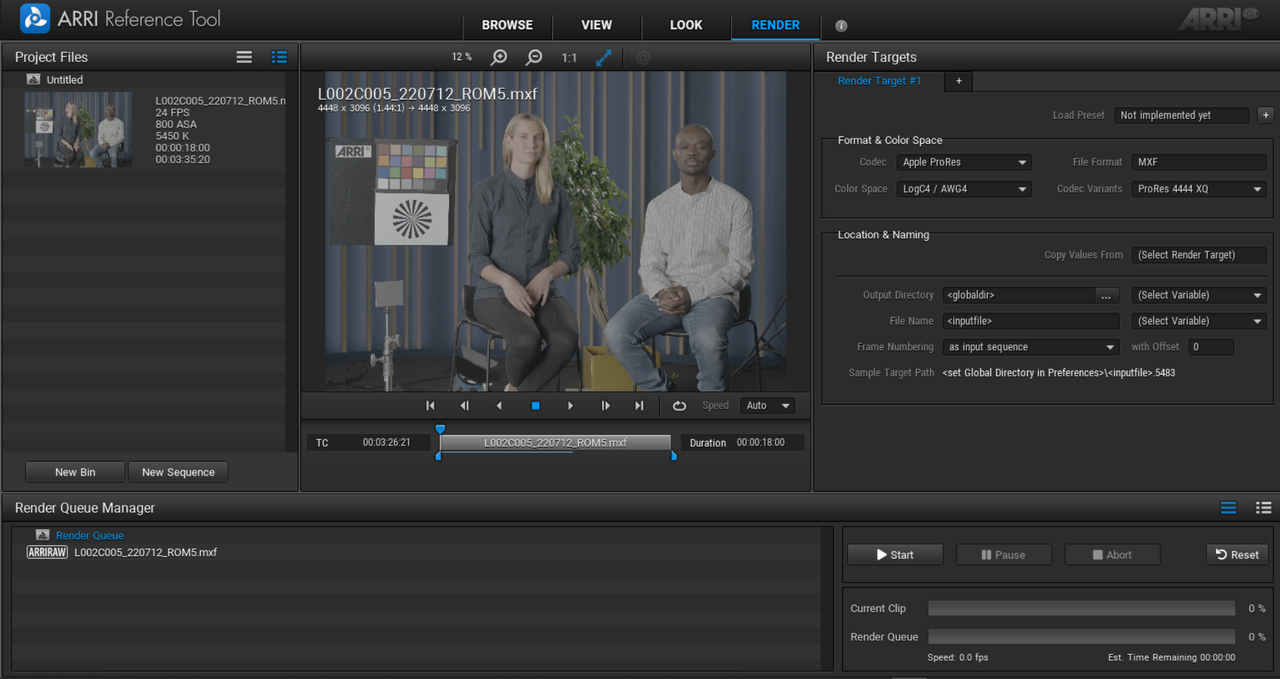
Task: Switch Render Queue Manager to detailed view
Action: (x=1264, y=508)
